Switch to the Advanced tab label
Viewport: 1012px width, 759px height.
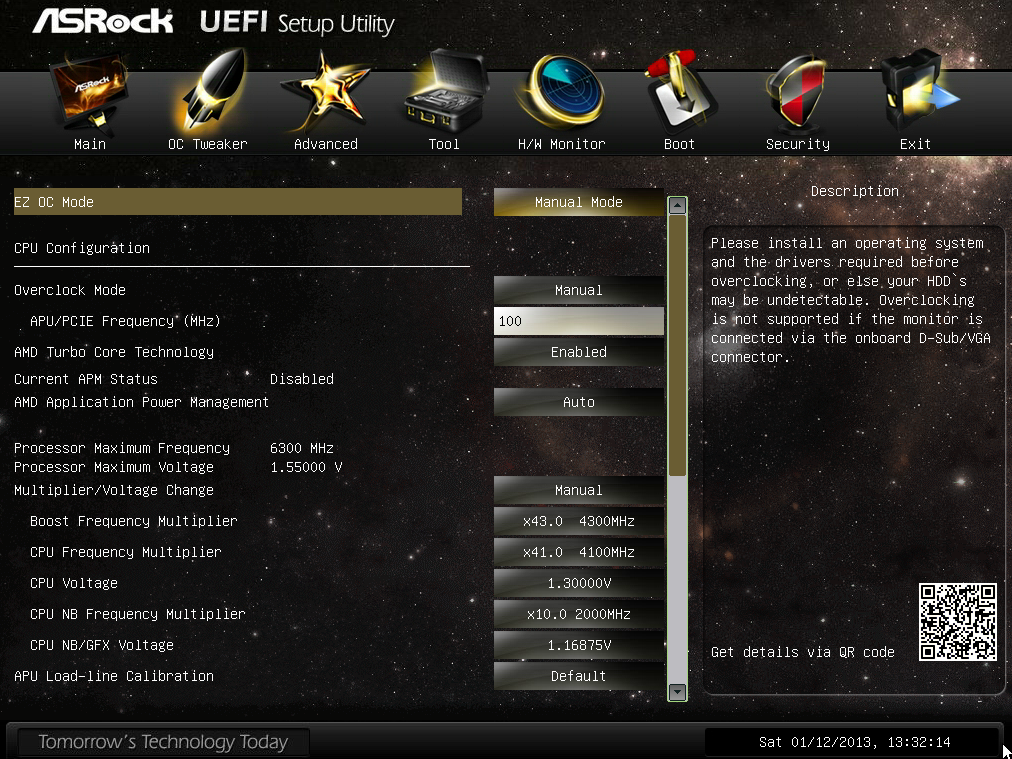point(326,144)
